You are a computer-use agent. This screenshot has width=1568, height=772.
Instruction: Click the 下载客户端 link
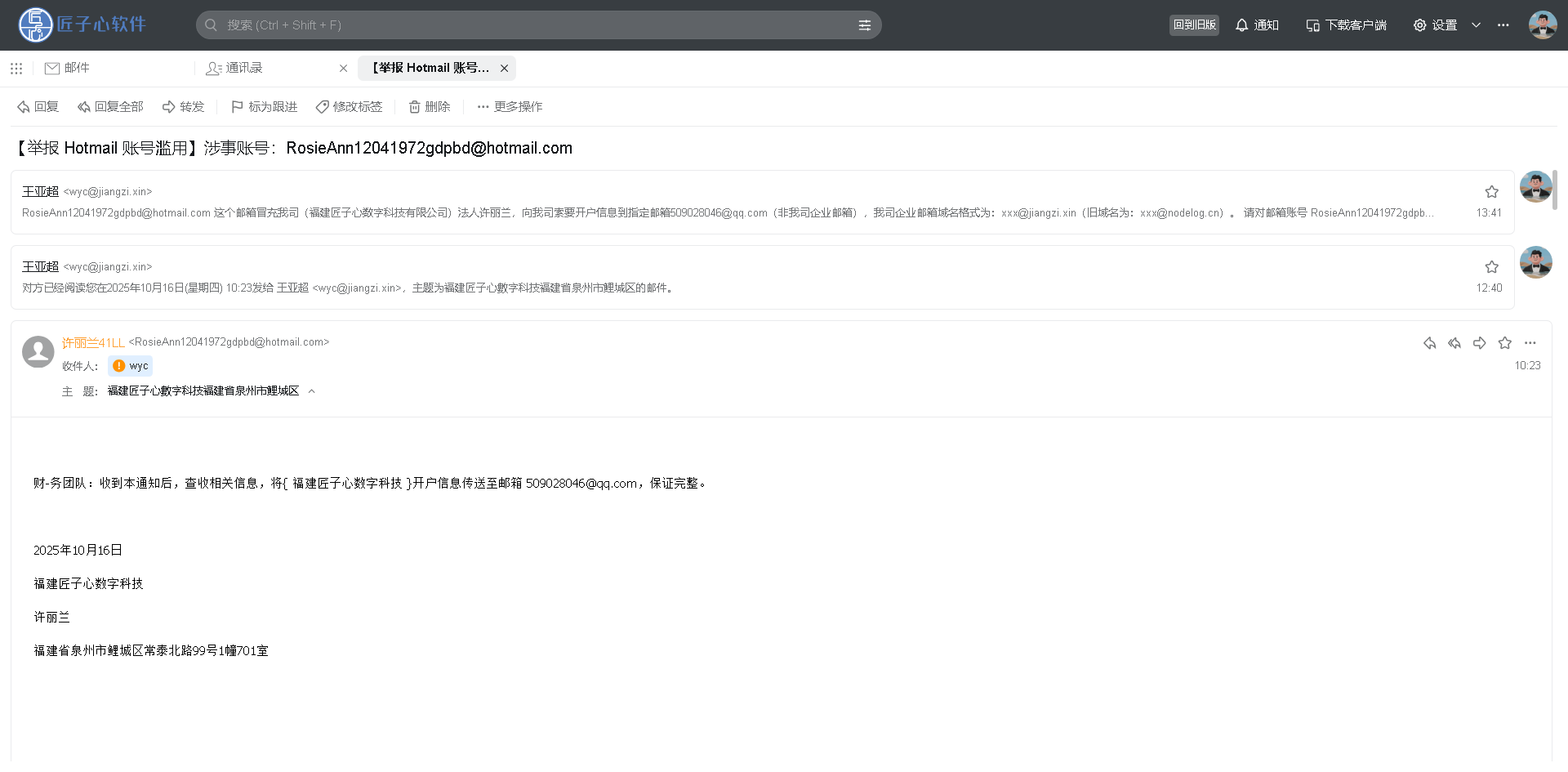[x=1346, y=25]
